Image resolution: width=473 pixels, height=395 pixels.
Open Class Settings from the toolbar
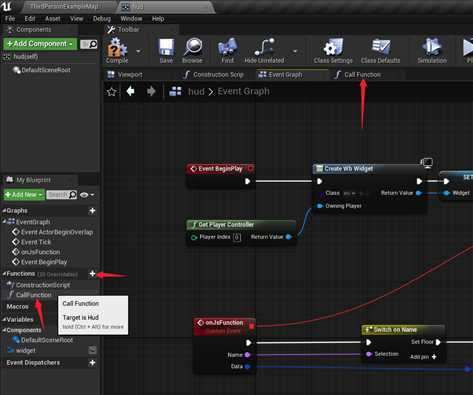pos(333,51)
